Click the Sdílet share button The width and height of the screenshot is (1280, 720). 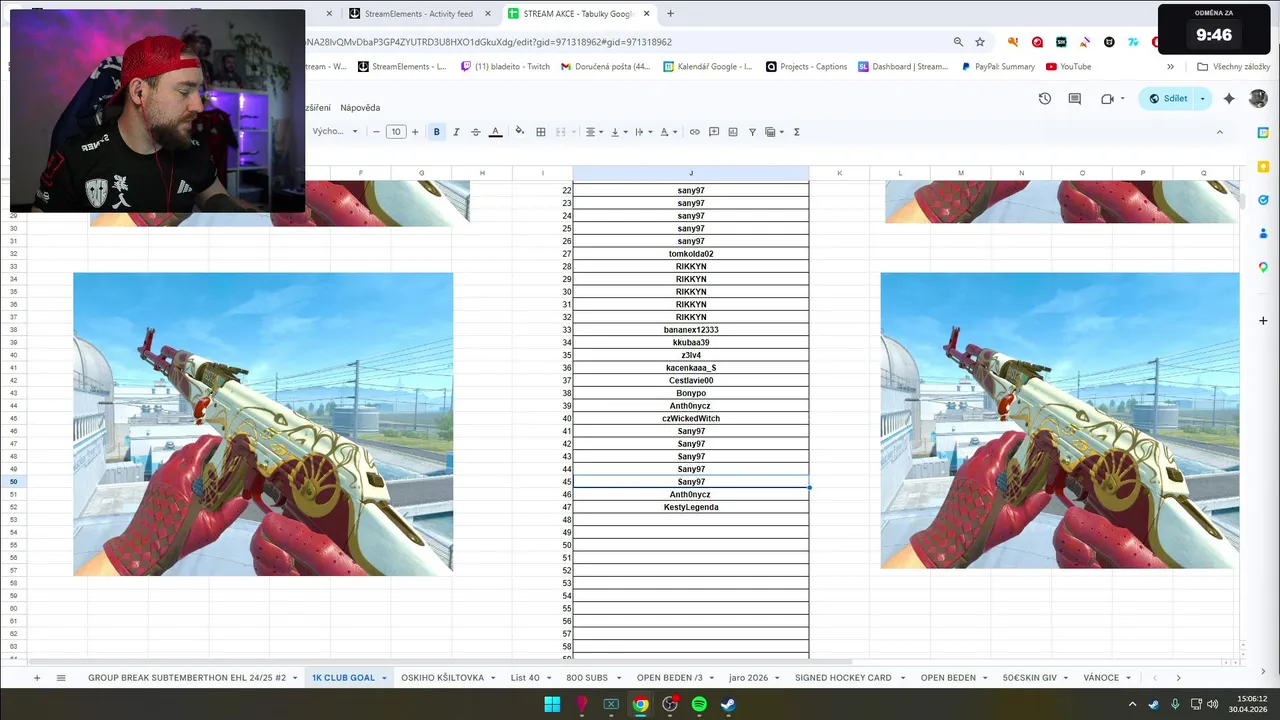(1168, 99)
